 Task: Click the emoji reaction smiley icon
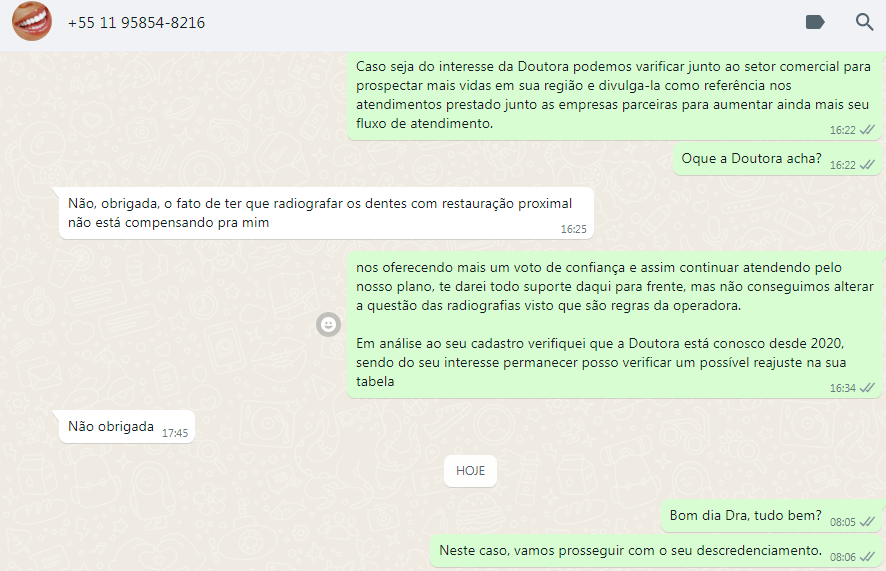328,324
